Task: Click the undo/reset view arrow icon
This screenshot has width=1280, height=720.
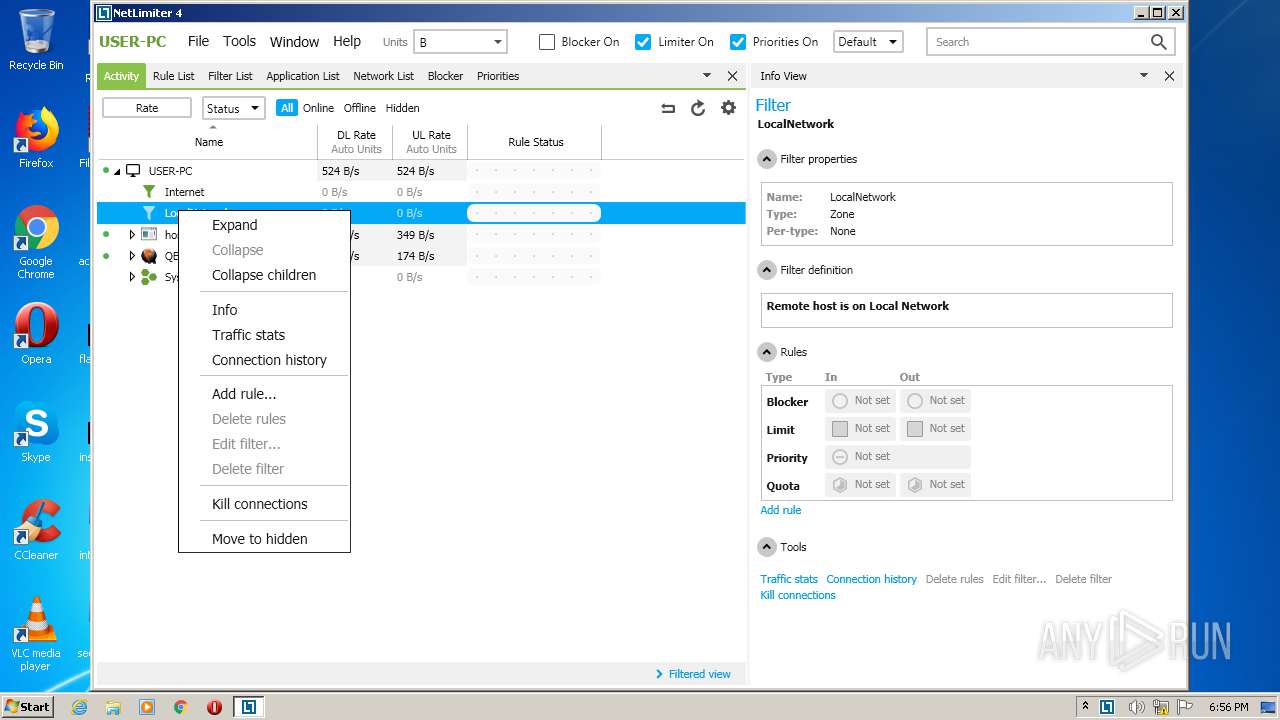Action: 668,108
